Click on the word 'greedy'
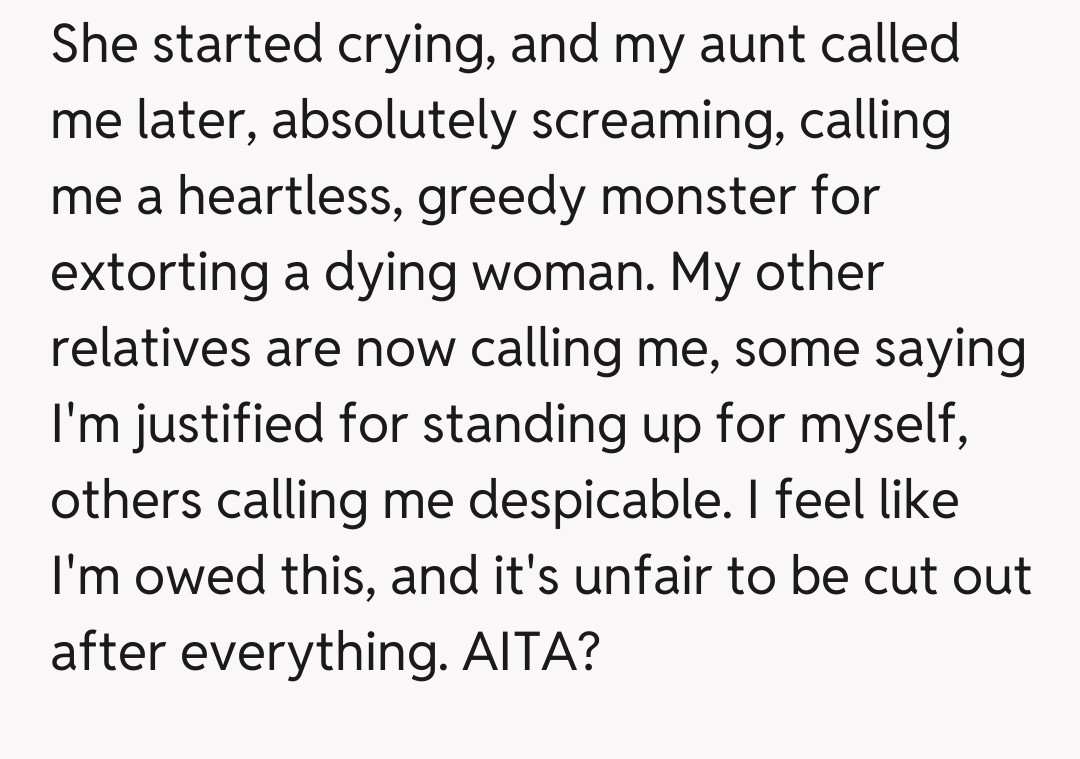Viewport: 1080px width, 759px height. coord(505,196)
